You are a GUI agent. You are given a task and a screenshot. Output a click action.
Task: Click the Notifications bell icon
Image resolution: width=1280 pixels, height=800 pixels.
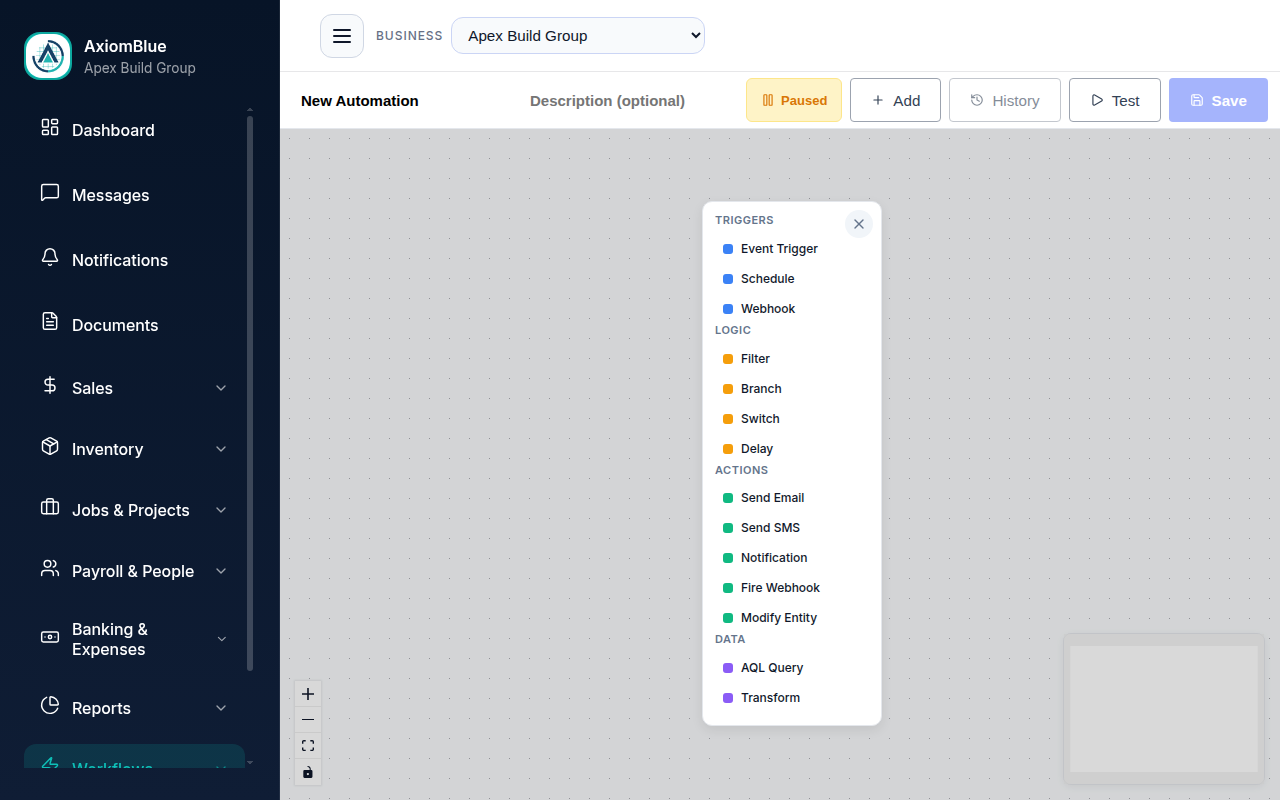pyautogui.click(x=50, y=258)
